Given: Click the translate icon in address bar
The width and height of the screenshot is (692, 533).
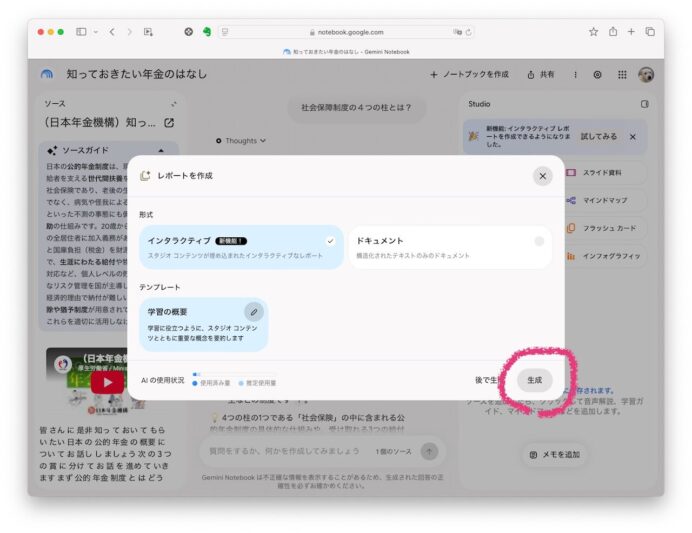Looking at the screenshot, I should click(457, 32).
